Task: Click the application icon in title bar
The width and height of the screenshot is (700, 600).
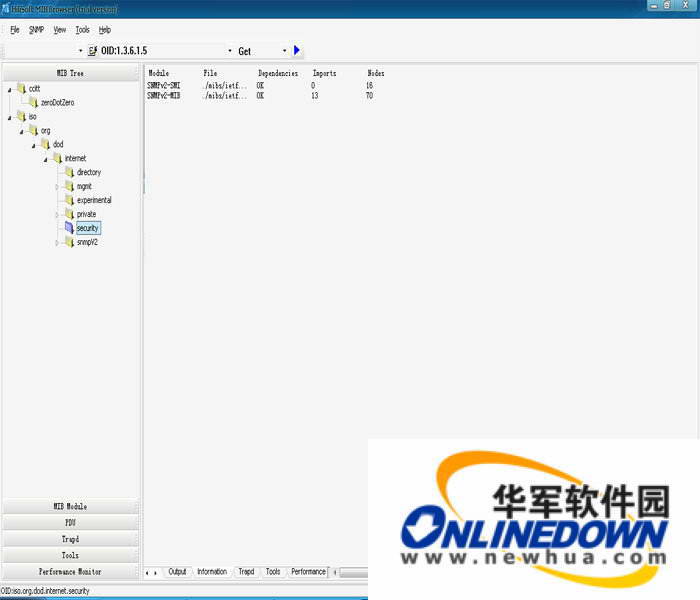Action: point(5,8)
